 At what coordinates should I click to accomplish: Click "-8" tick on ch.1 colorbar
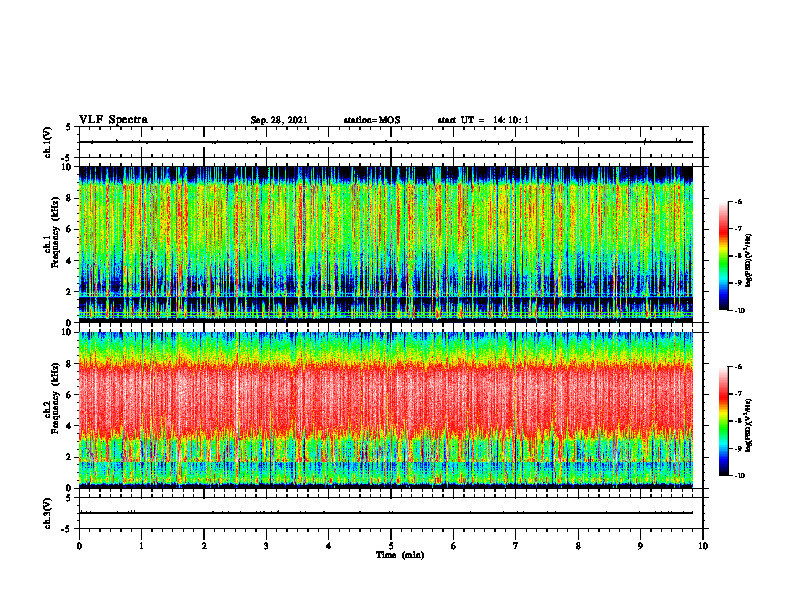[738, 256]
